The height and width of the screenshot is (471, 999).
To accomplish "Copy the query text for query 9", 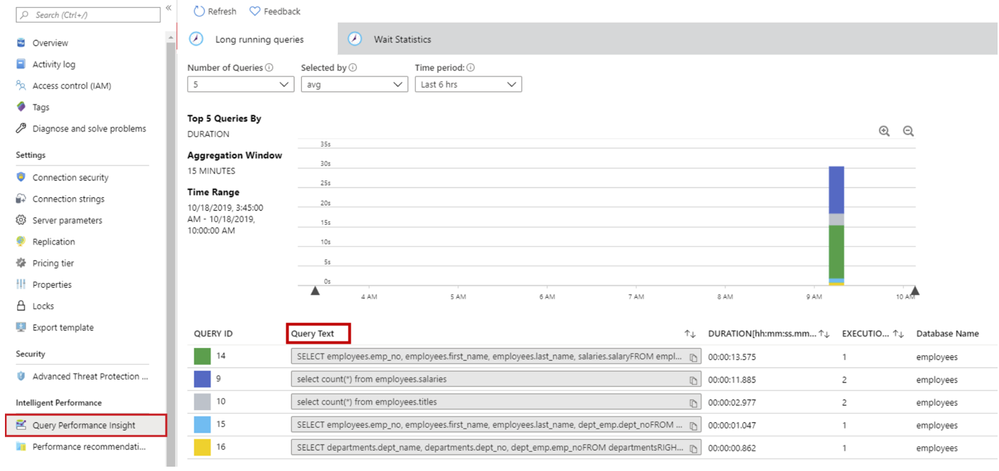I will pyautogui.click(x=693, y=380).
